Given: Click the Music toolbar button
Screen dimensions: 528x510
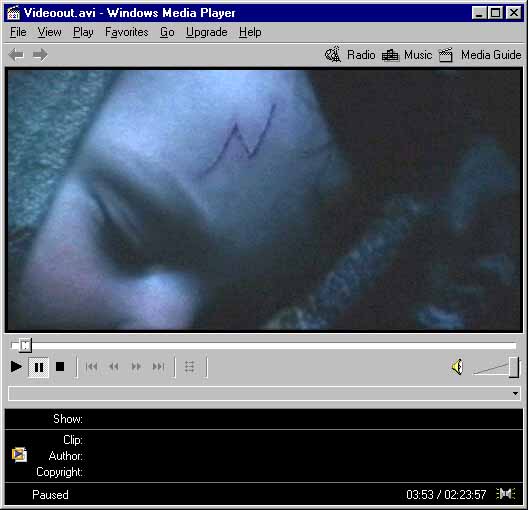Looking at the screenshot, I should (x=407, y=55).
